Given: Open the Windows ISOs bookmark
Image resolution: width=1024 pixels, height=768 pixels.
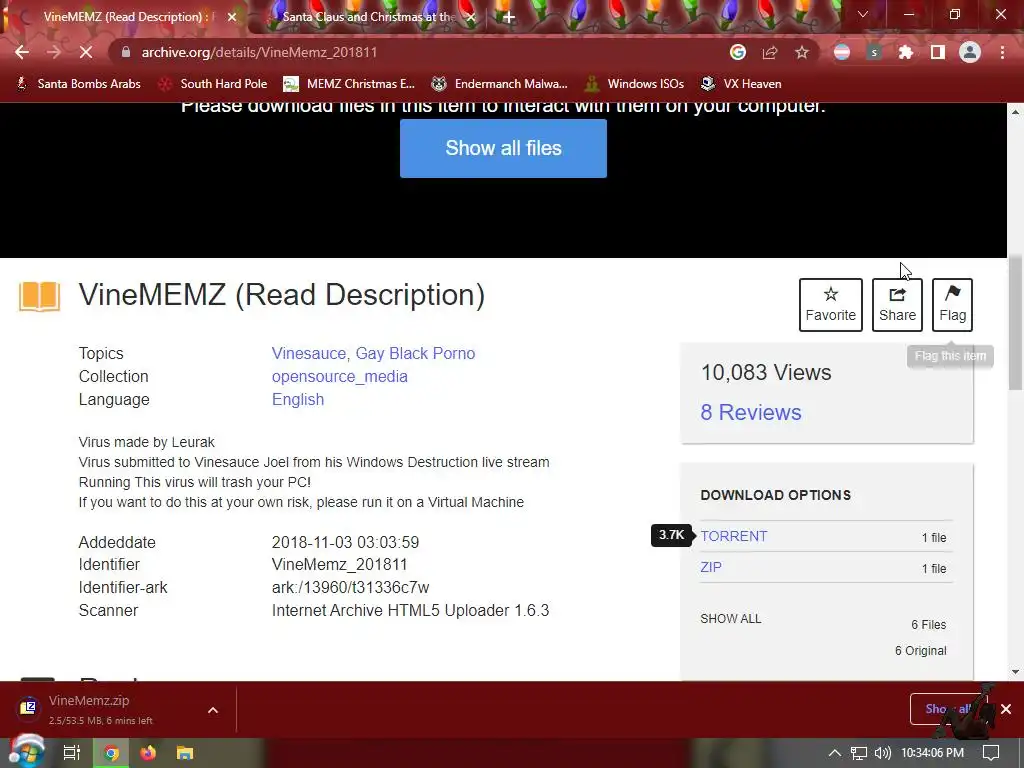Looking at the screenshot, I should pos(635,84).
